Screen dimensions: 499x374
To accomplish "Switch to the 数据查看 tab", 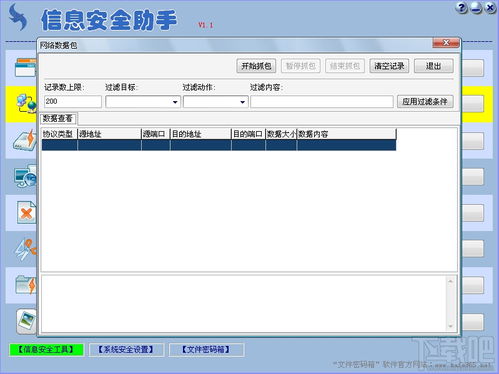I will pos(58,118).
